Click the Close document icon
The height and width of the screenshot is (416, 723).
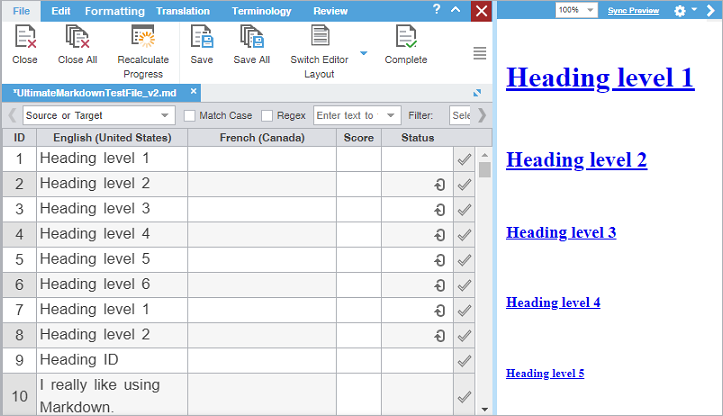[25, 38]
